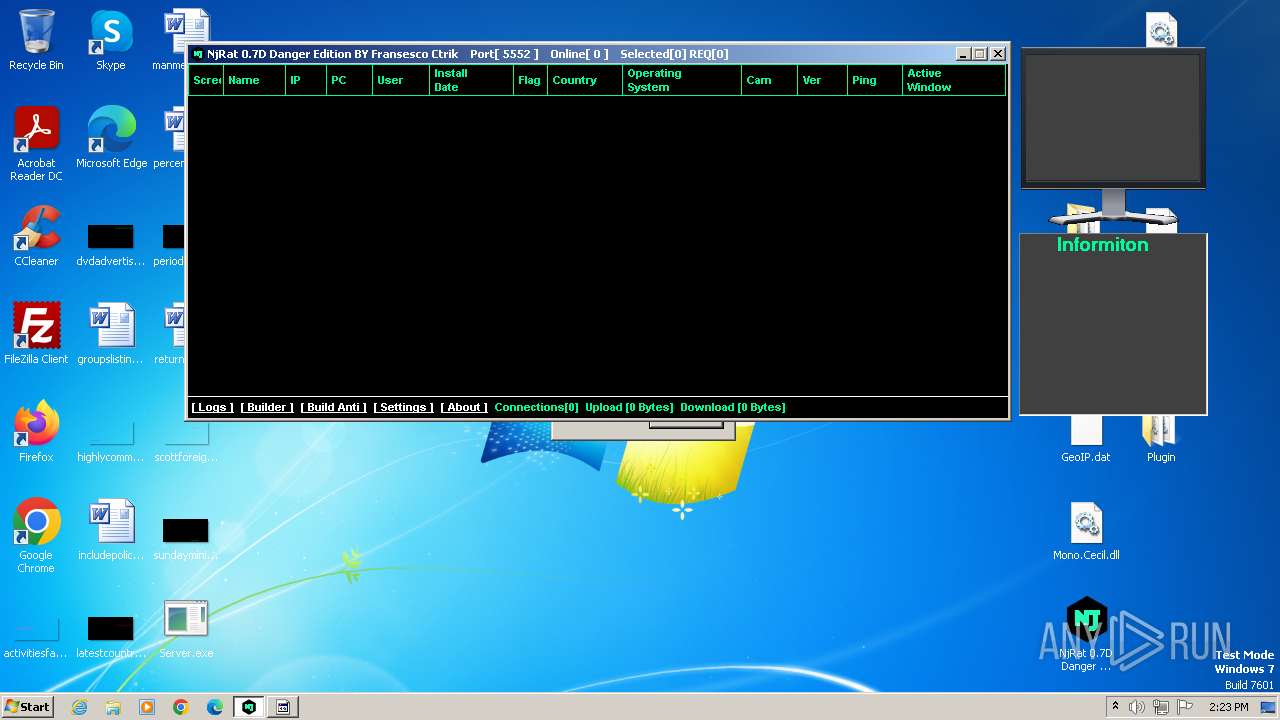Select the latestcountr... desktop file
Screen dimensions: 1280x720
tap(111, 635)
